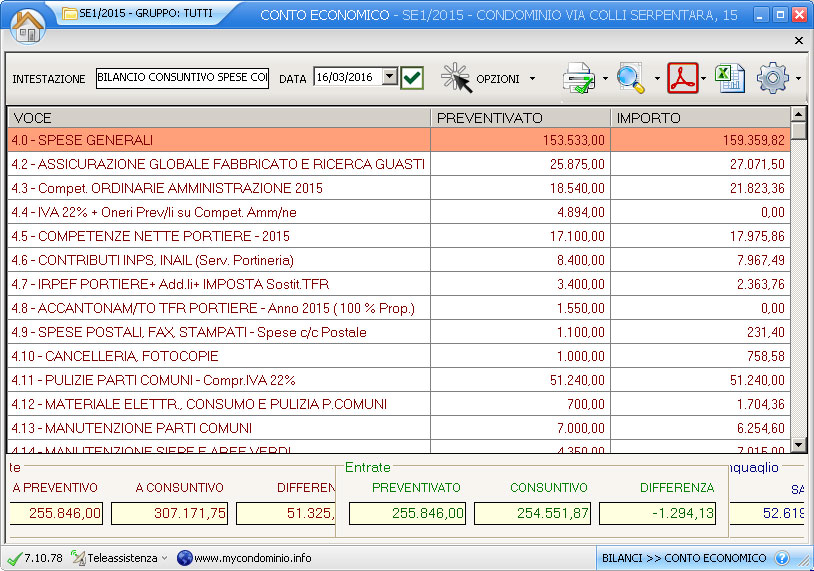Image resolution: width=814 pixels, height=571 pixels.
Task: Click the blue help icon in status bar
Action: coord(782,558)
